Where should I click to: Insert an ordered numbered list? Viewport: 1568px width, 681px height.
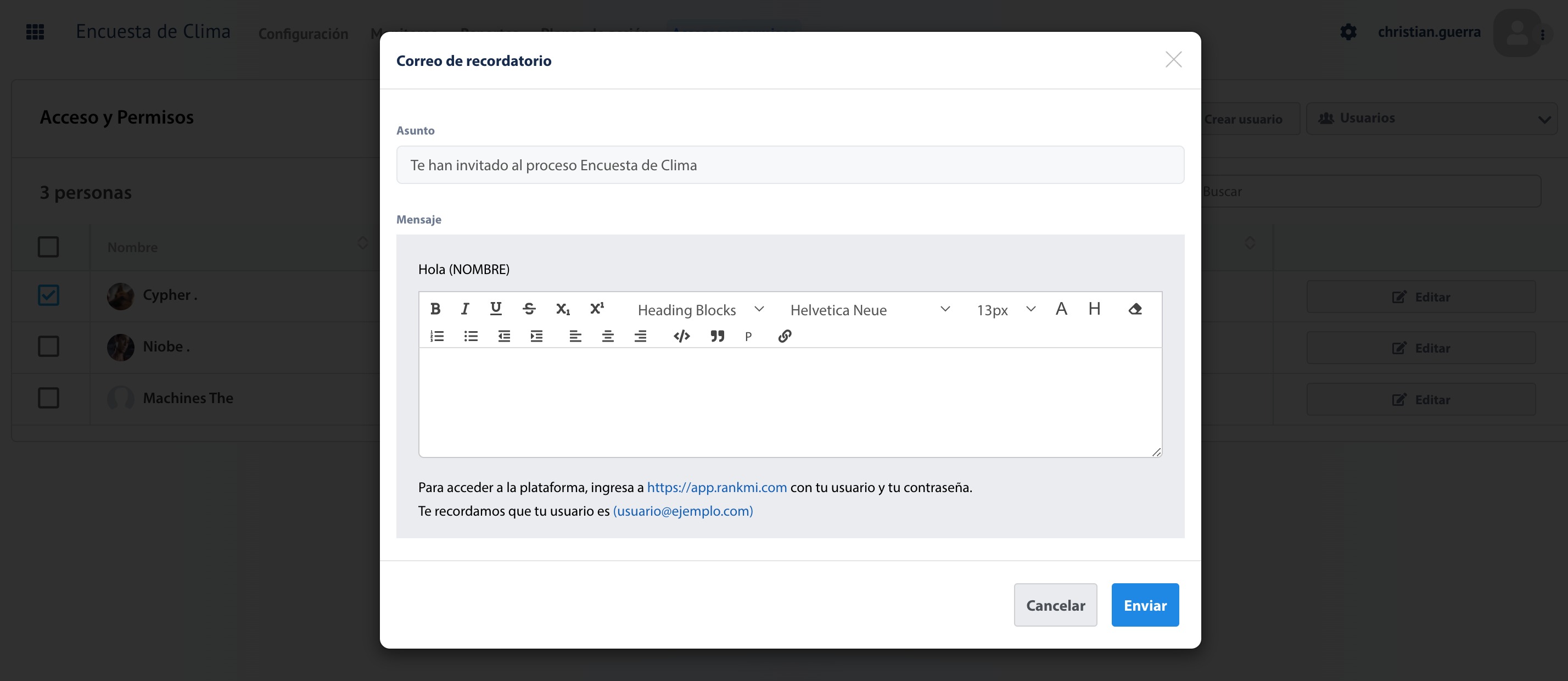click(x=437, y=336)
